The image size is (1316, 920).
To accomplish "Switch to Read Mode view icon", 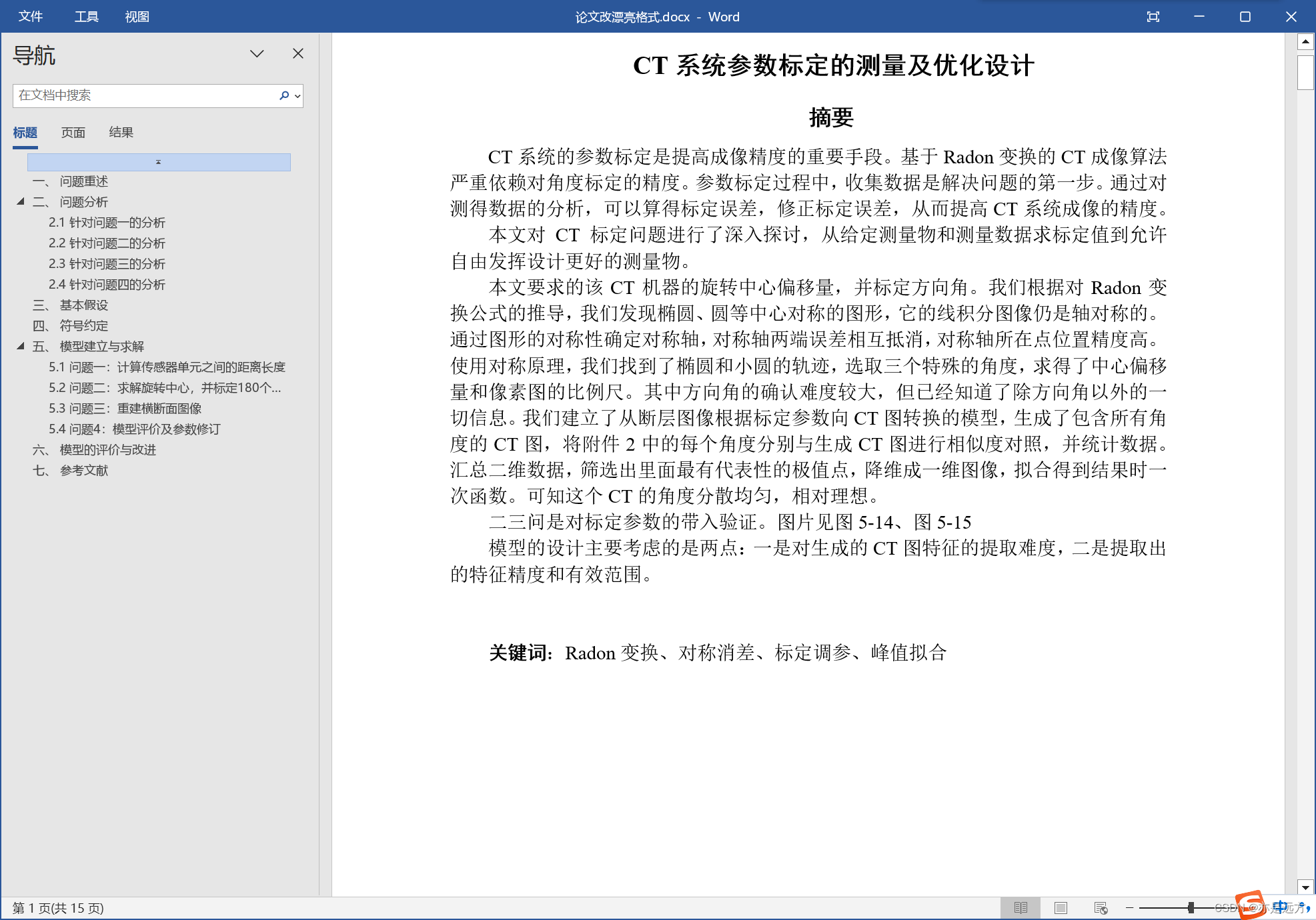I will [1021, 908].
